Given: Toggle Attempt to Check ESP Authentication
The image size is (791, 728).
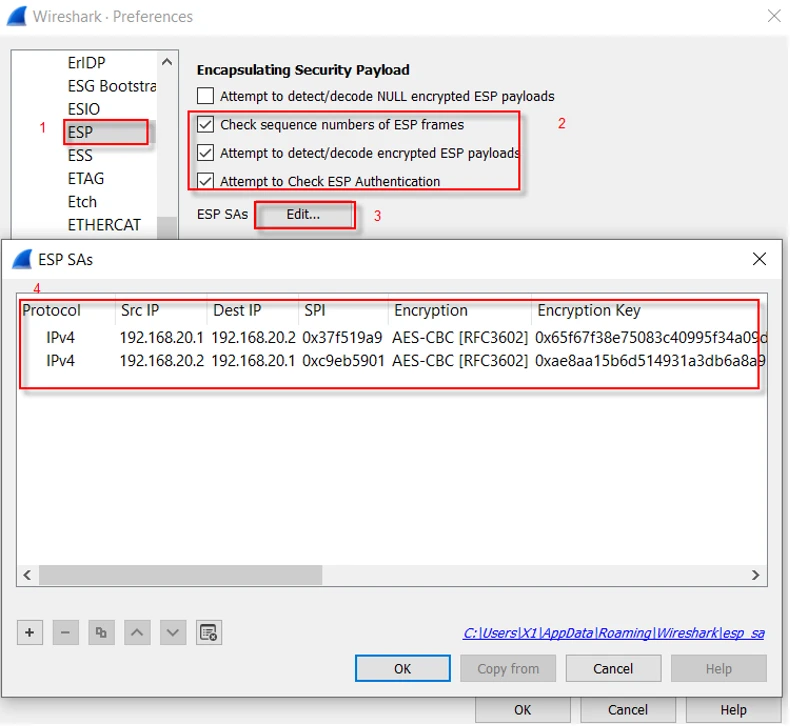Looking at the screenshot, I should click(206, 181).
